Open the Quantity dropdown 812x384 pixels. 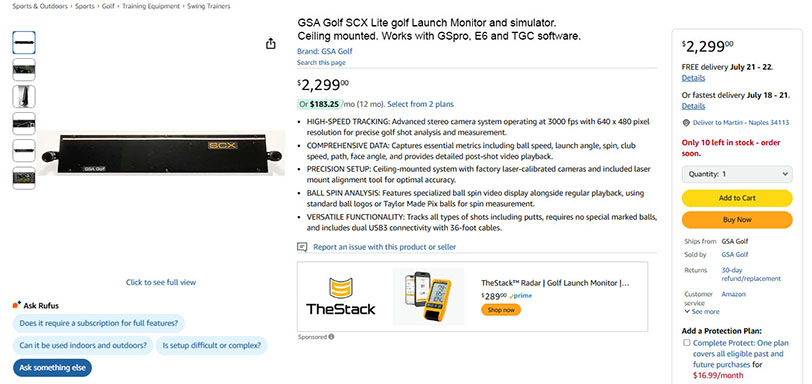737,174
